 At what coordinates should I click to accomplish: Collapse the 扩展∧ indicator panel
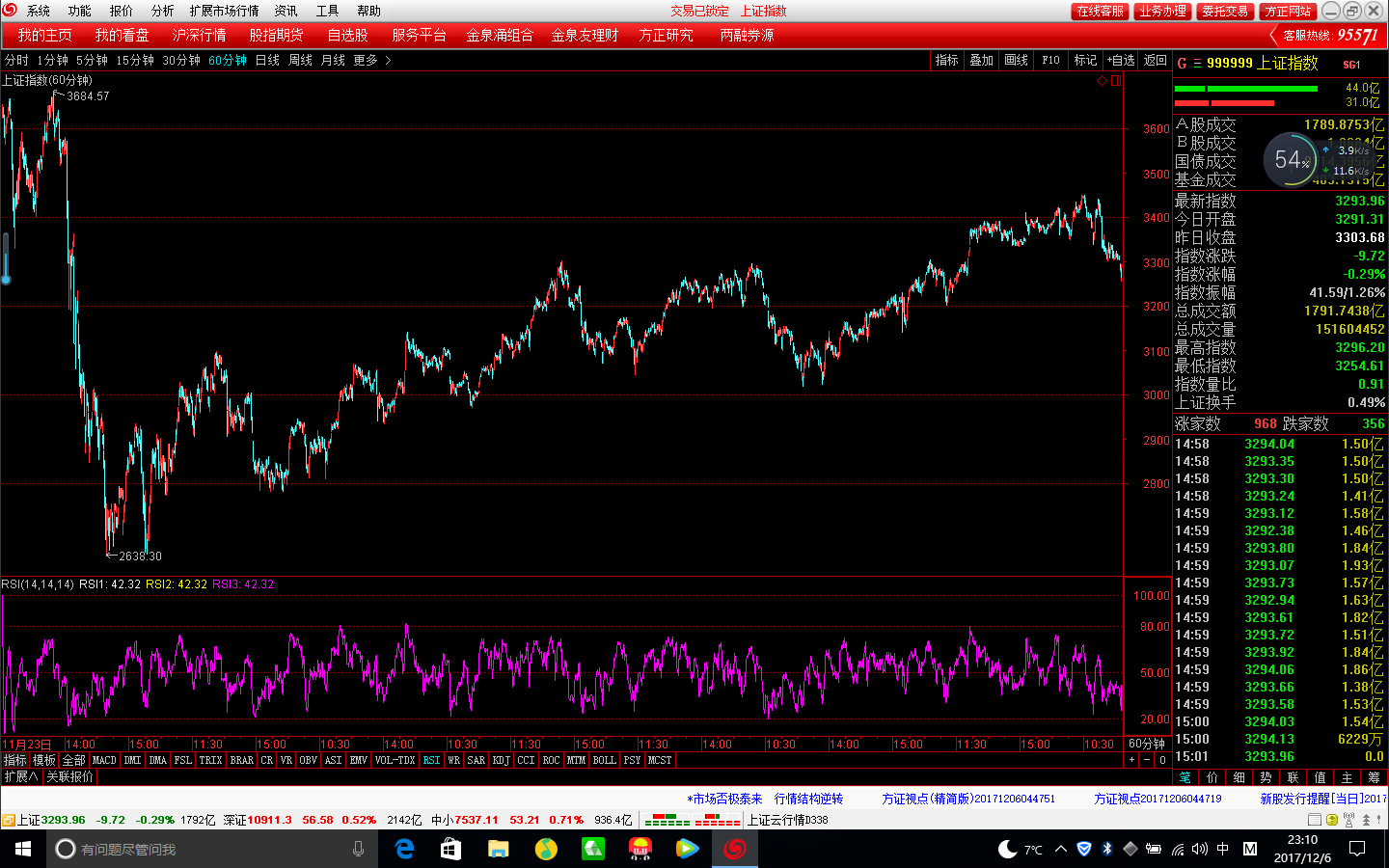point(21,776)
